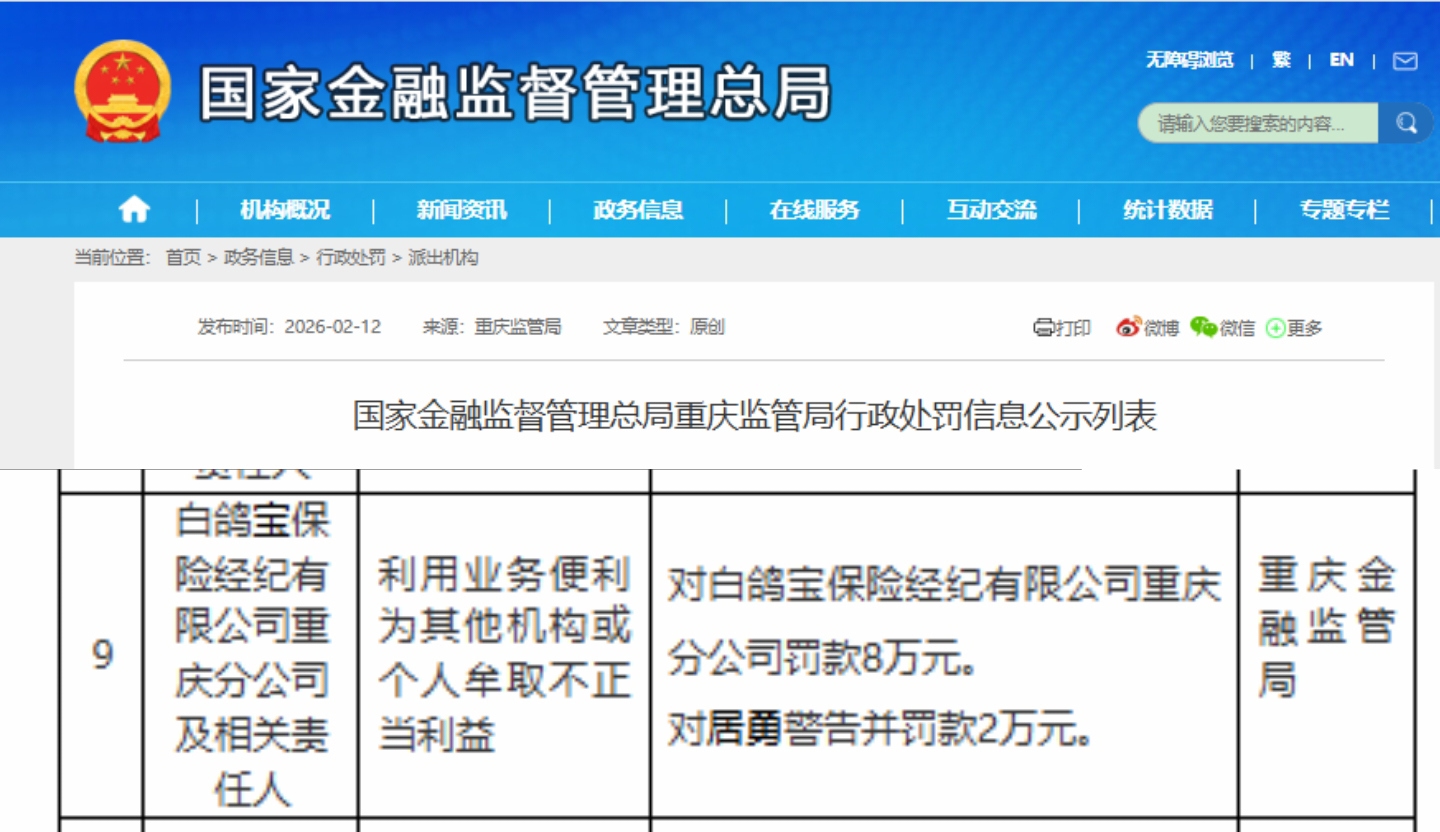The height and width of the screenshot is (832, 1440).
Task: Share article via WeChat icon
Action: coord(1204,328)
